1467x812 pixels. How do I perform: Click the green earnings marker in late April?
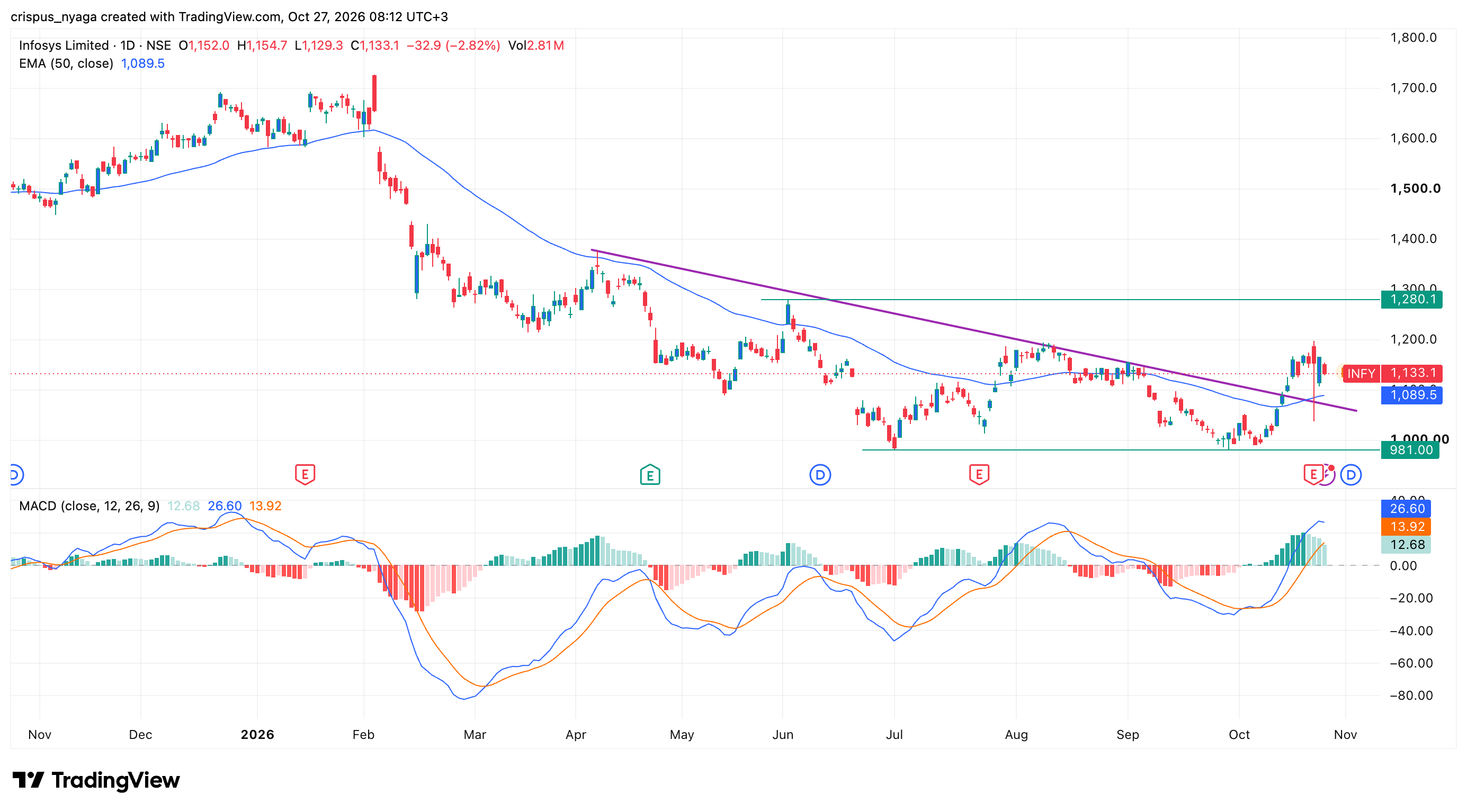pos(650,474)
